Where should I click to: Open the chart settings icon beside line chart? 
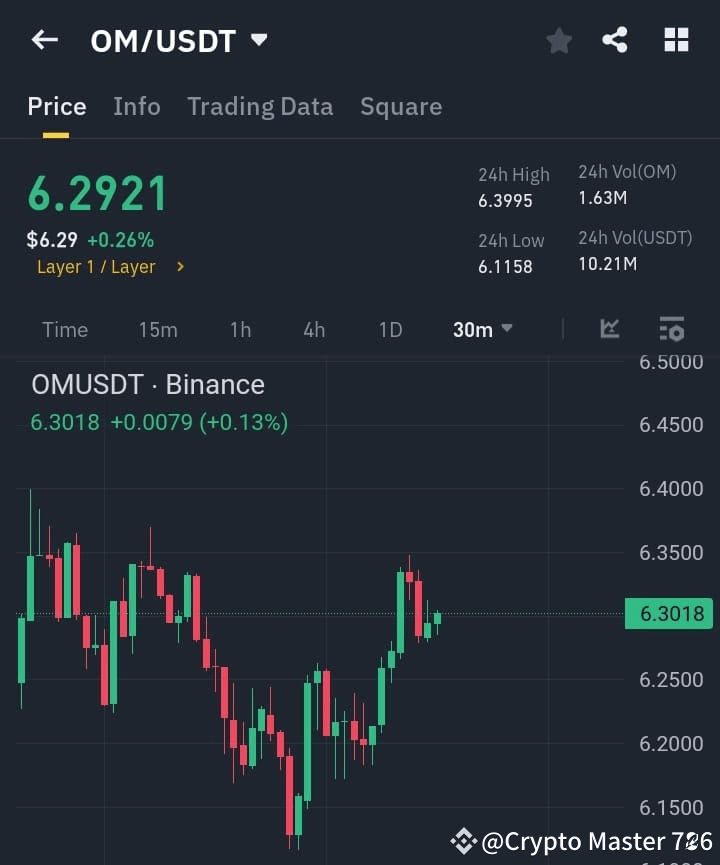click(x=671, y=329)
